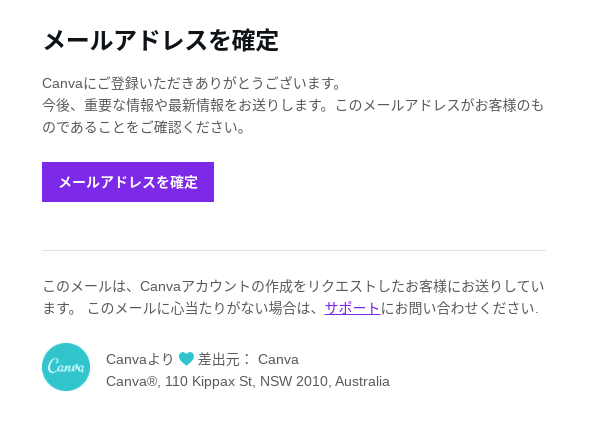Click the line beginning このメールは、Canvaアカウント
Viewport: 593px width, 443px height.
(293, 286)
